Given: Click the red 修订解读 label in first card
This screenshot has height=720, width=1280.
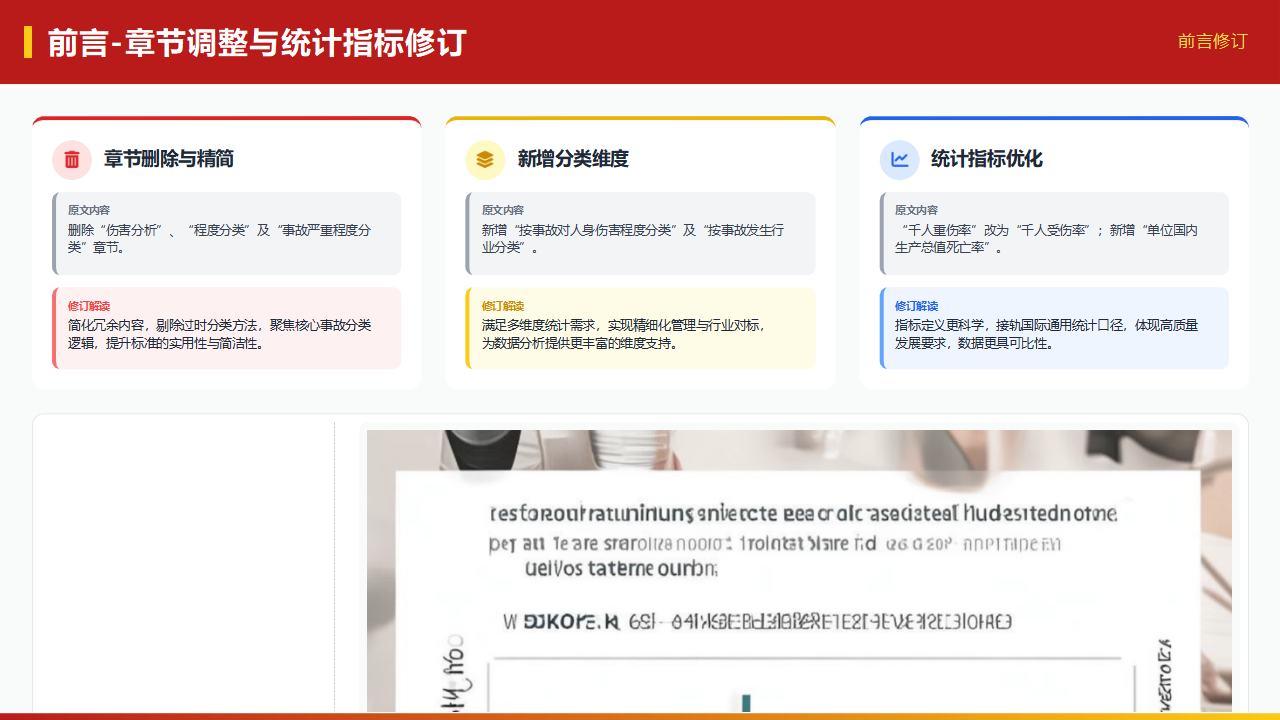Looking at the screenshot, I should coord(89,306).
